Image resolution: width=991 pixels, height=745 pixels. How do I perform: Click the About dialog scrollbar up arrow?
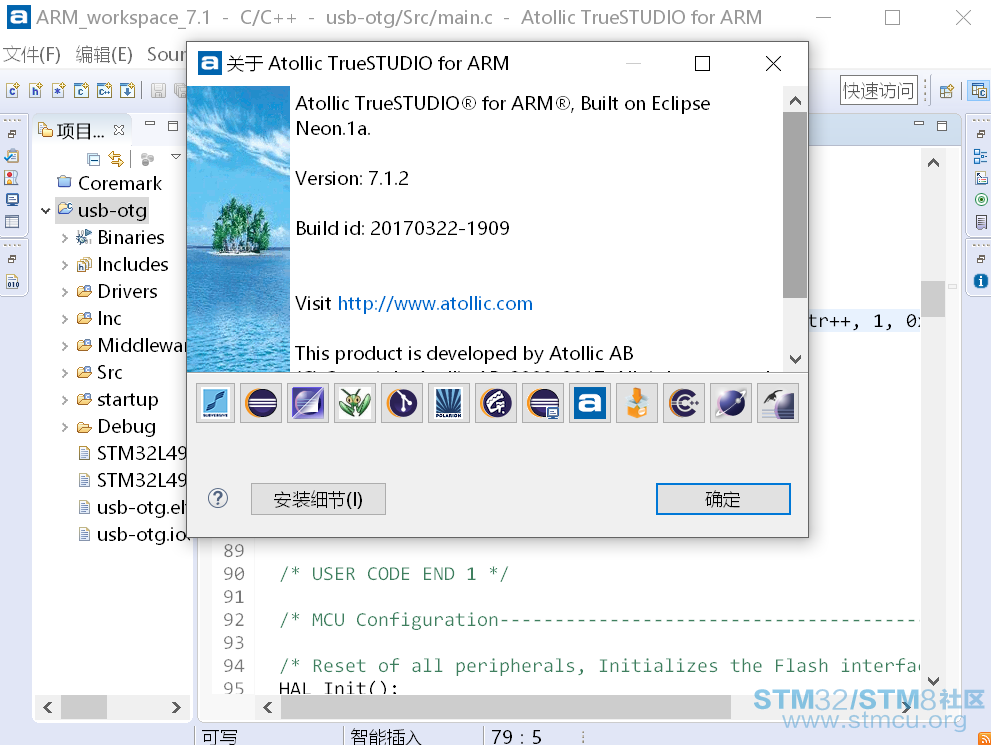(795, 100)
